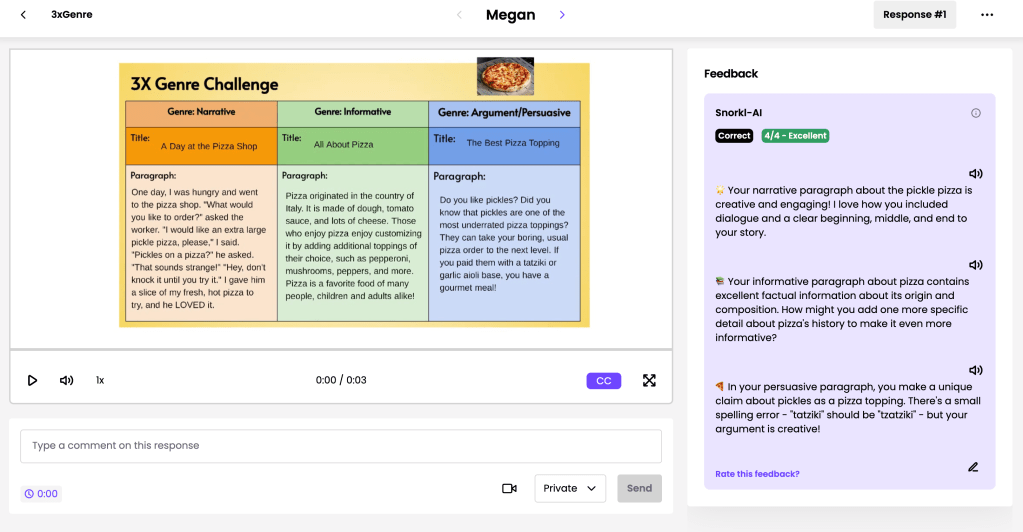Click the back arrow next to 3xGenre

pos(23,15)
